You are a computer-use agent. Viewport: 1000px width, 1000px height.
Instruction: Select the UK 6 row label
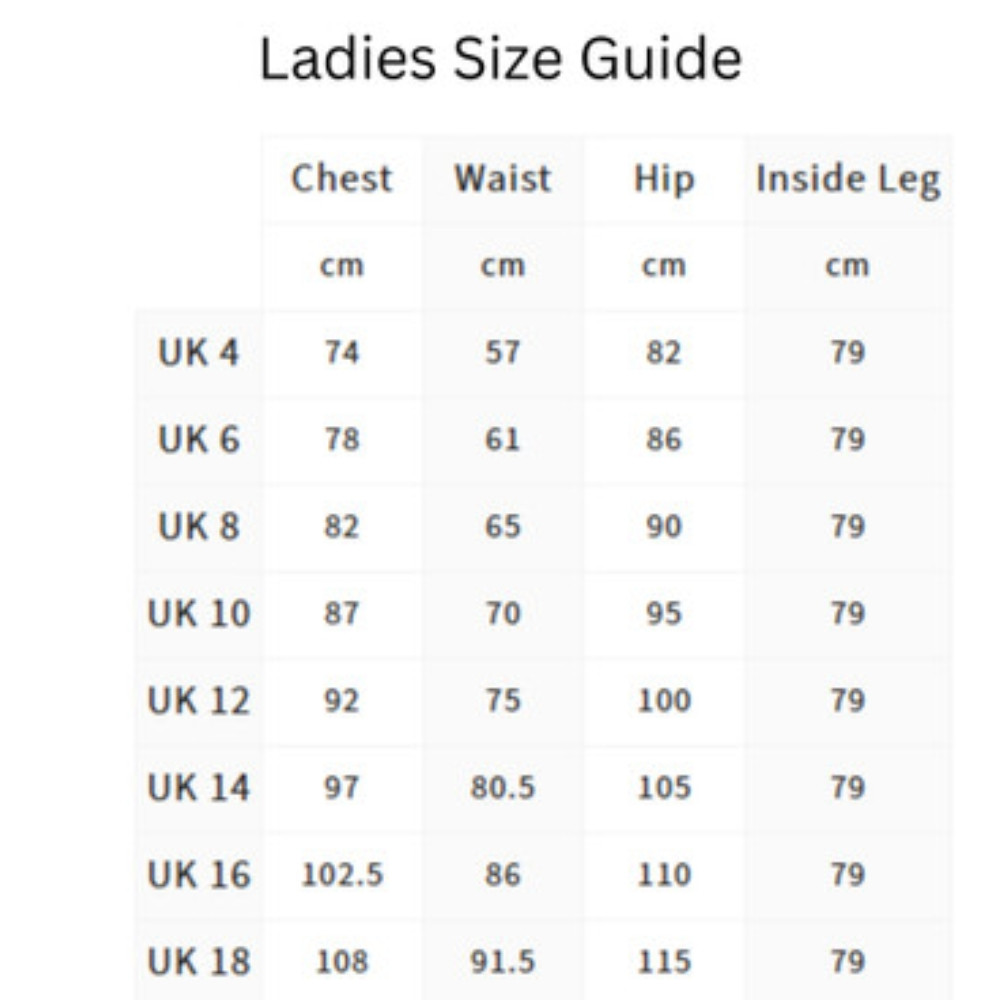coord(198,439)
